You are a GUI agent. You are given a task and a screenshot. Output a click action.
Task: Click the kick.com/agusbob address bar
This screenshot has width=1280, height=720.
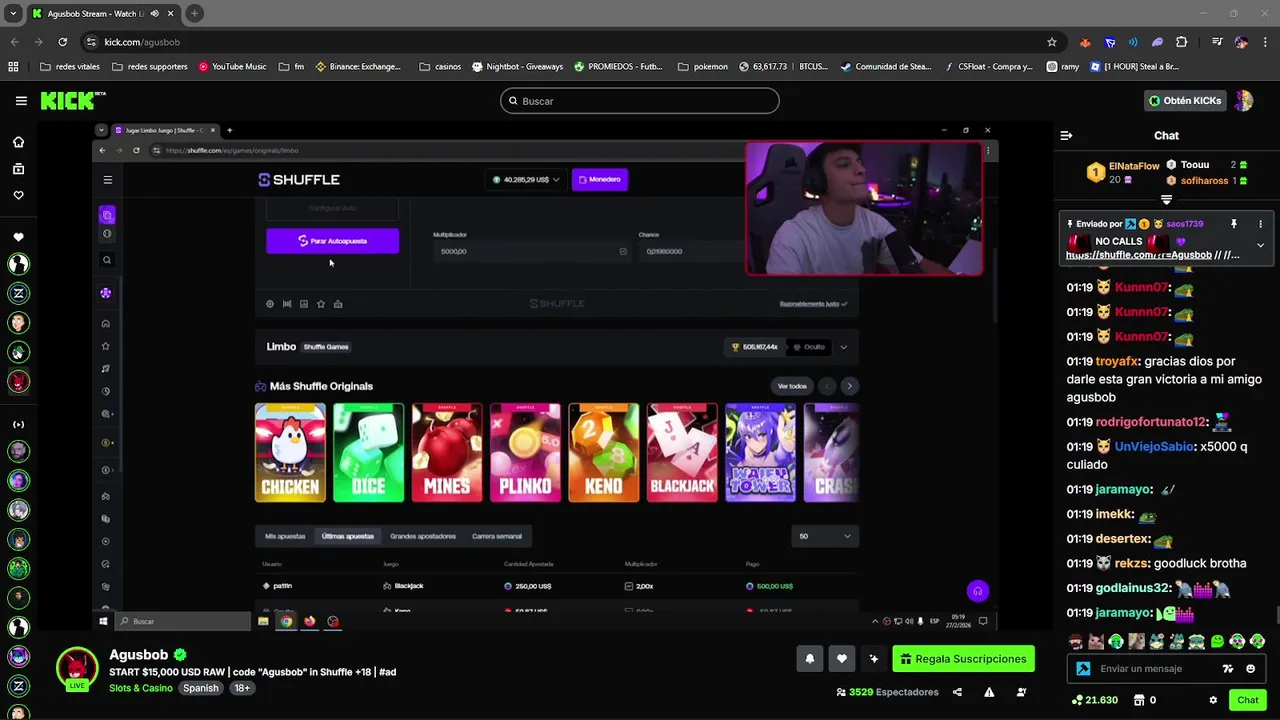560,42
